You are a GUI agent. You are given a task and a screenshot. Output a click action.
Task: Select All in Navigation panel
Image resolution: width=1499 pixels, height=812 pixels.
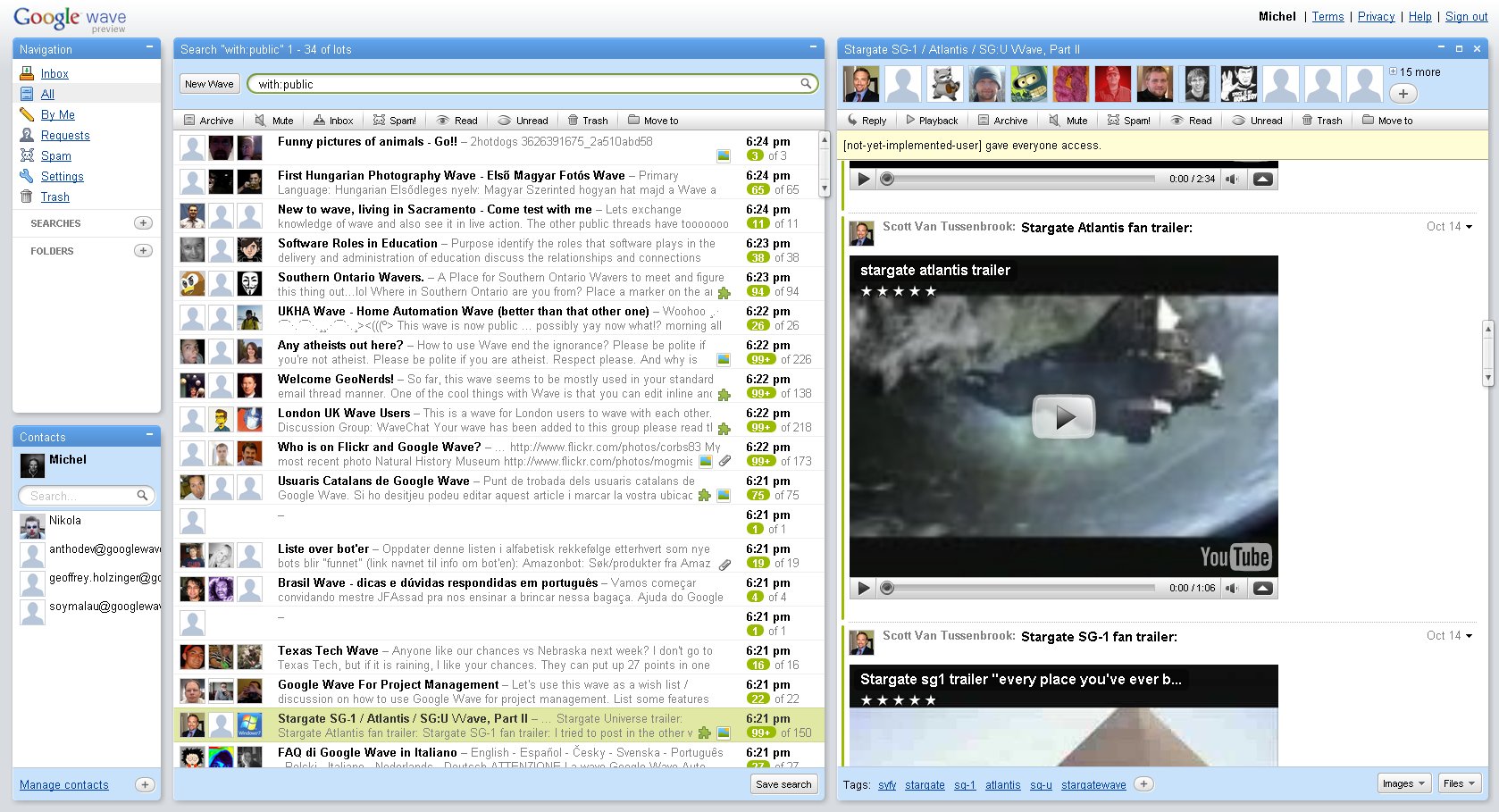[x=47, y=95]
